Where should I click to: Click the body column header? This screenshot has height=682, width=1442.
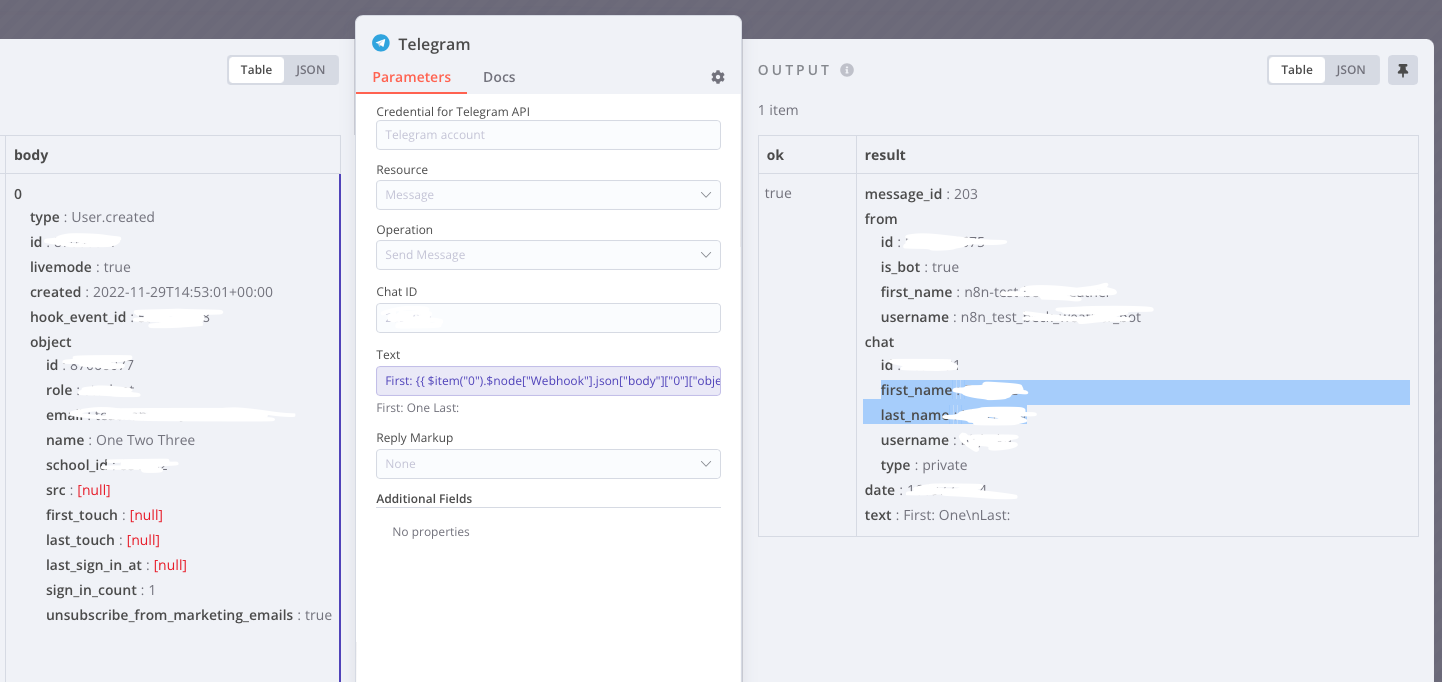(31, 155)
